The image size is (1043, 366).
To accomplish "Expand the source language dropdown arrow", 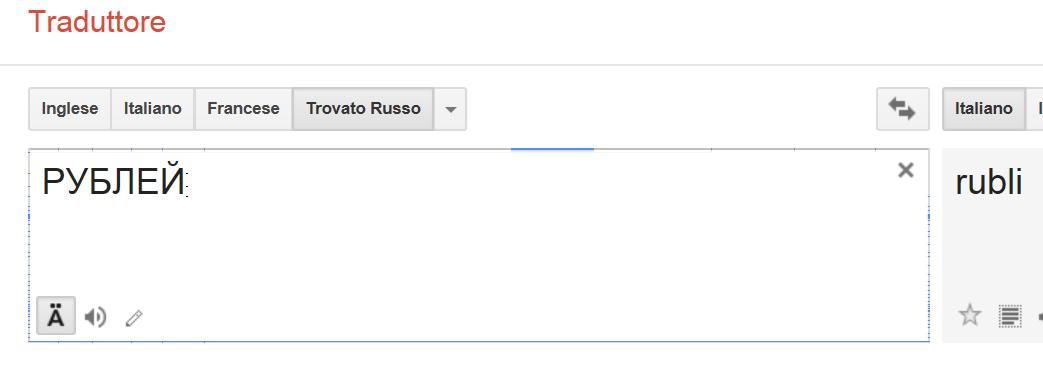I will pos(450,108).
